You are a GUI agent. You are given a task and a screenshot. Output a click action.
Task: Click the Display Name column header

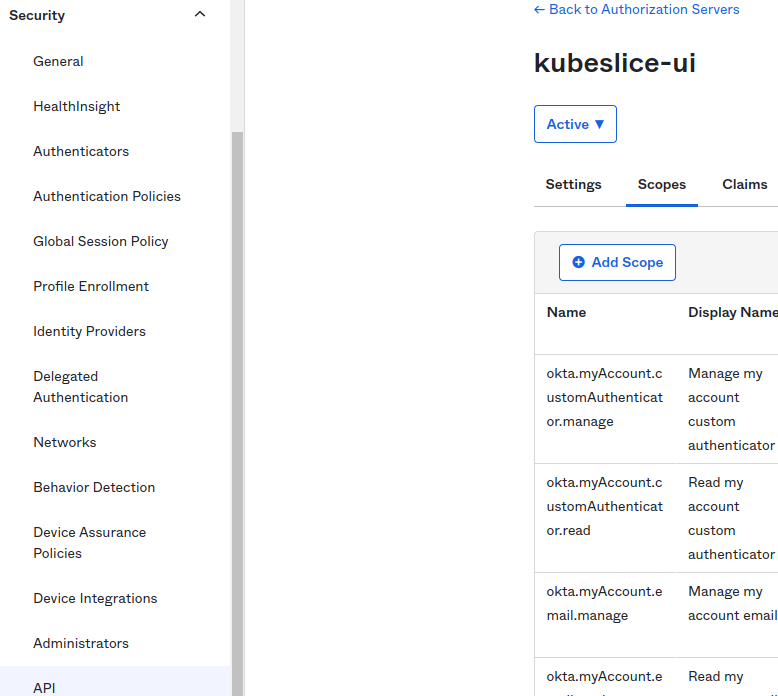[732, 313]
